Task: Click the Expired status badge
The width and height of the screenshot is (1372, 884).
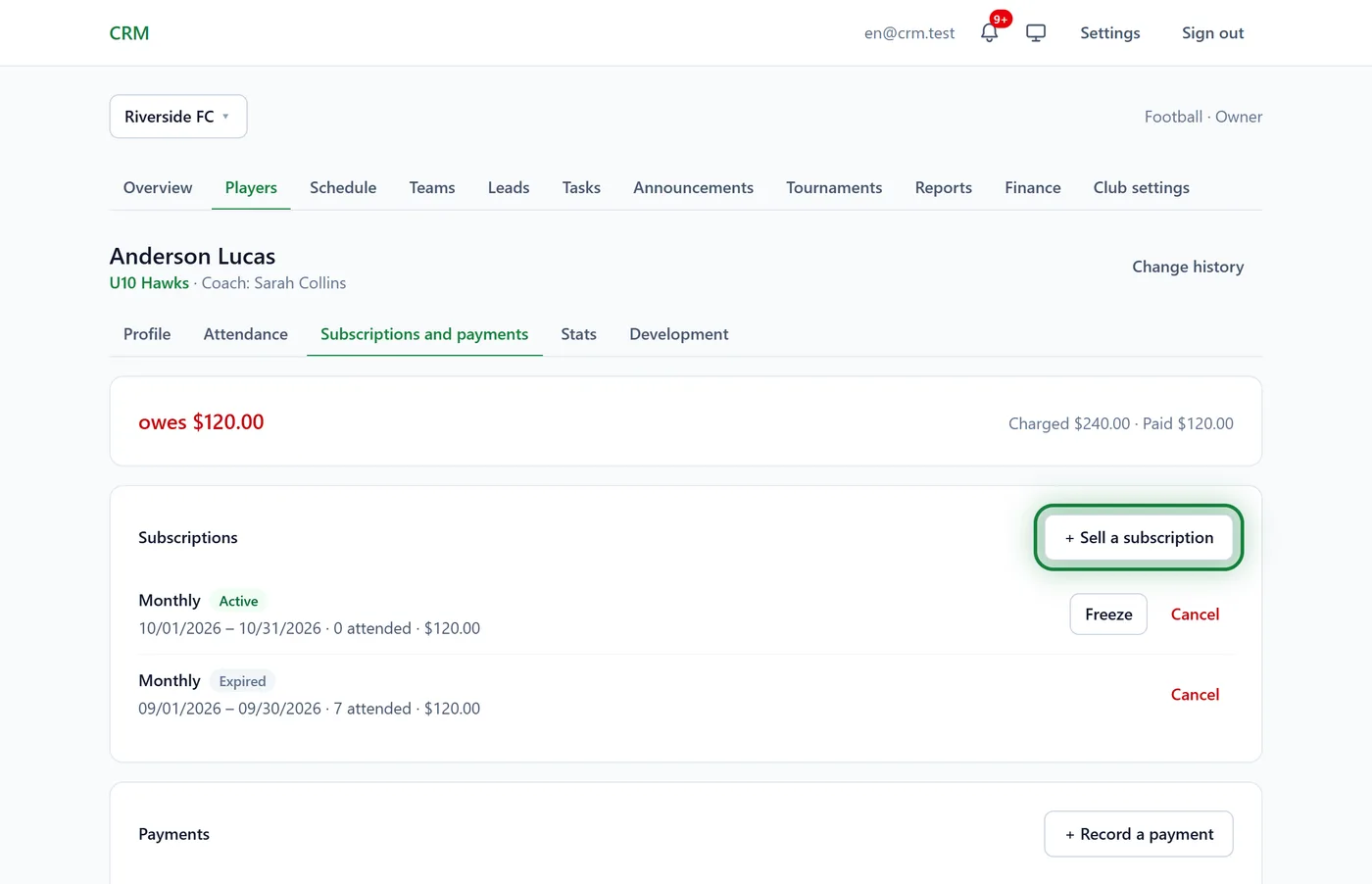Action: pos(242,681)
